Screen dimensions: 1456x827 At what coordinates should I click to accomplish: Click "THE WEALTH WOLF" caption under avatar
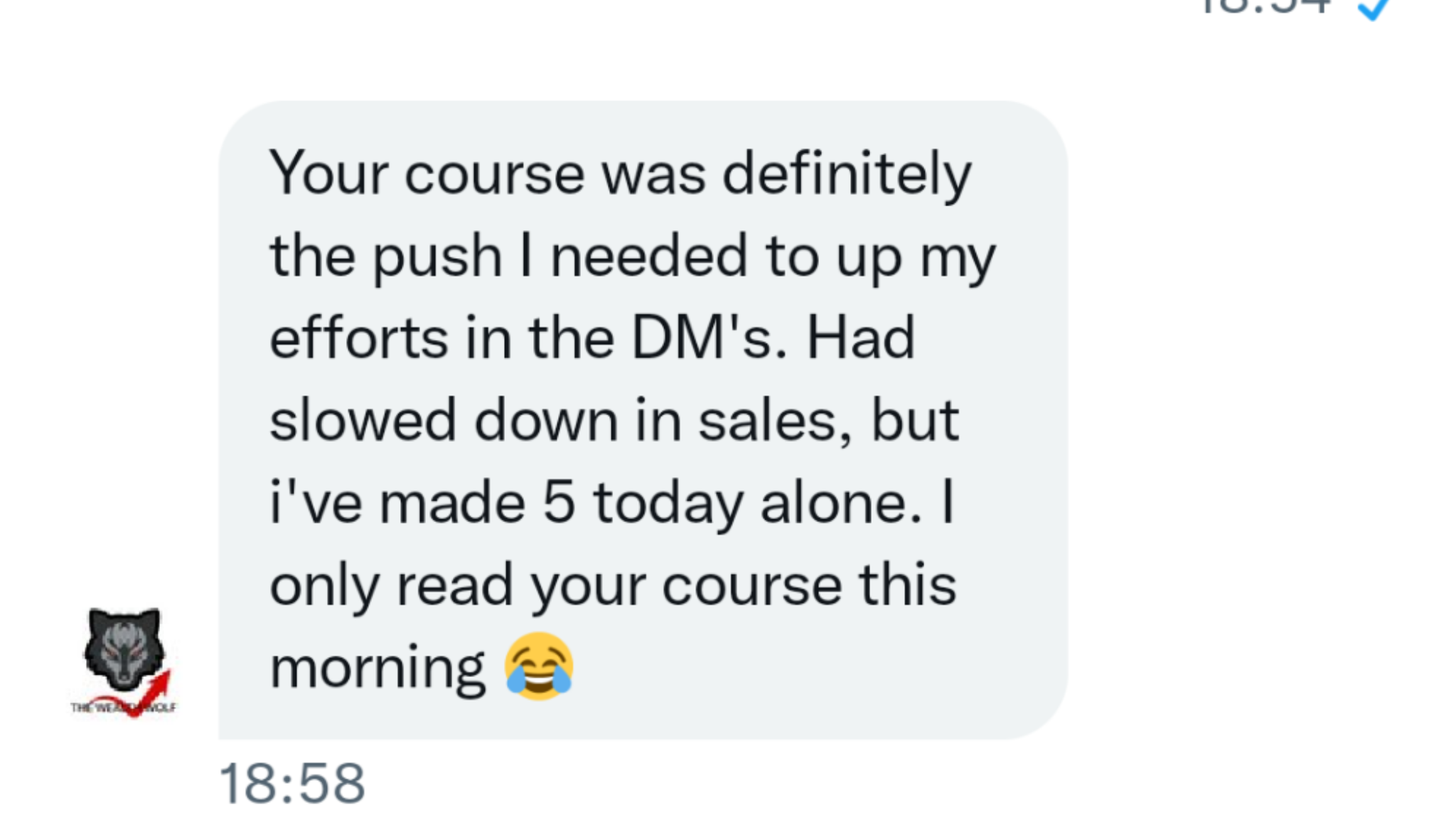(x=123, y=707)
